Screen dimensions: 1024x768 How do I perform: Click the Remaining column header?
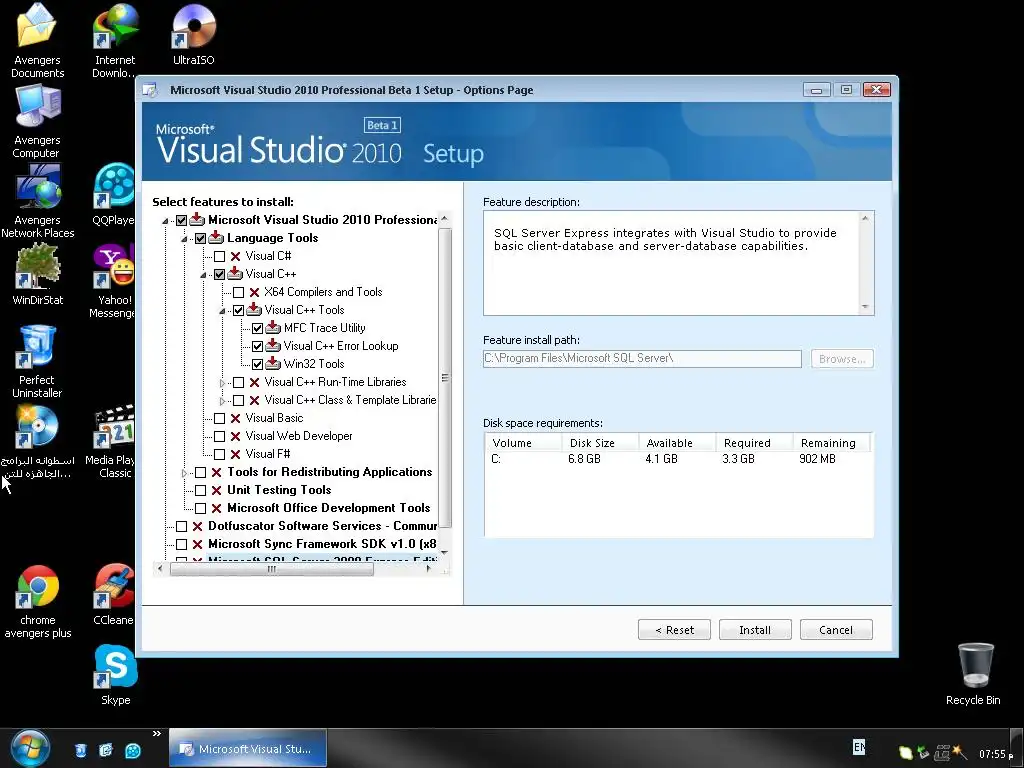click(x=832, y=443)
